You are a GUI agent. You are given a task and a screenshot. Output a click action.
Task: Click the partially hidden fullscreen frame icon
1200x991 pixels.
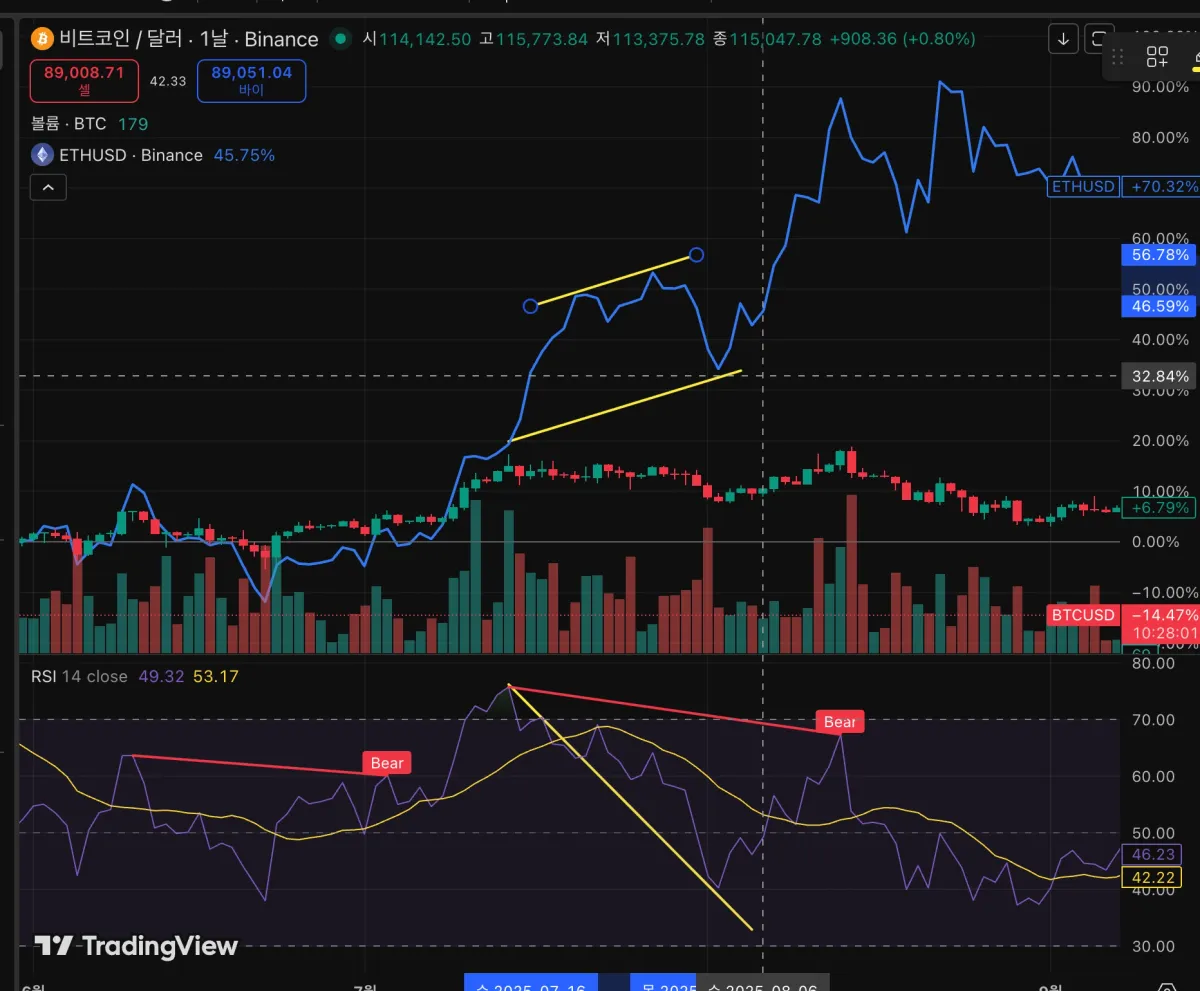click(x=1098, y=39)
